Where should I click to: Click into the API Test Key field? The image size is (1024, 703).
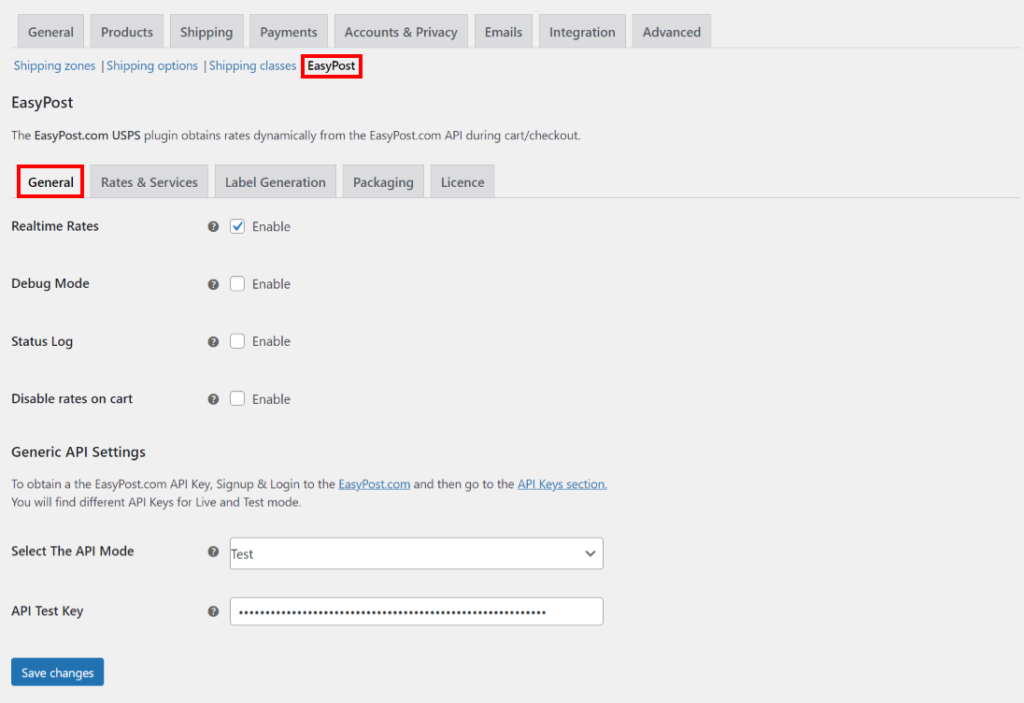(416, 611)
